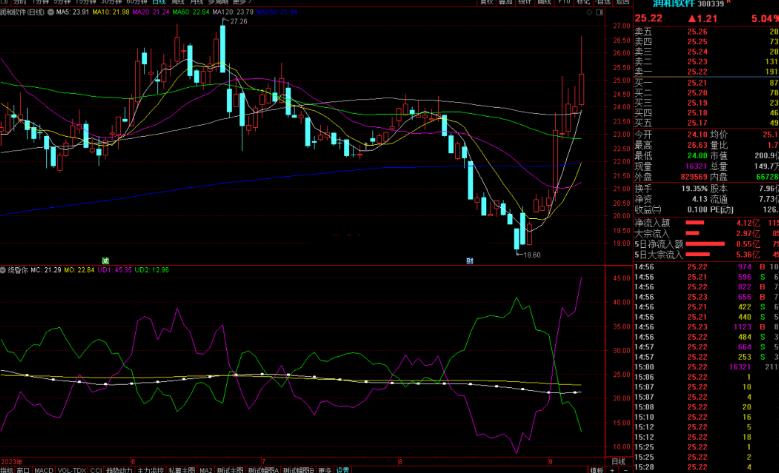Click the 净流入额 net inflow bar row

click(706, 223)
